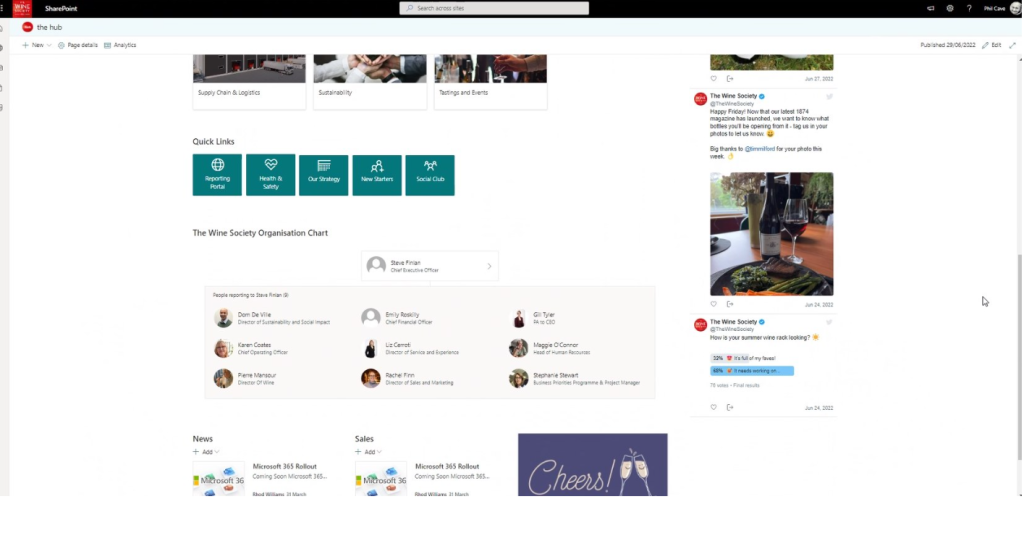Screen dimensions: 1024x541
Task: Open the Social Club quick link tile
Action: (430, 175)
